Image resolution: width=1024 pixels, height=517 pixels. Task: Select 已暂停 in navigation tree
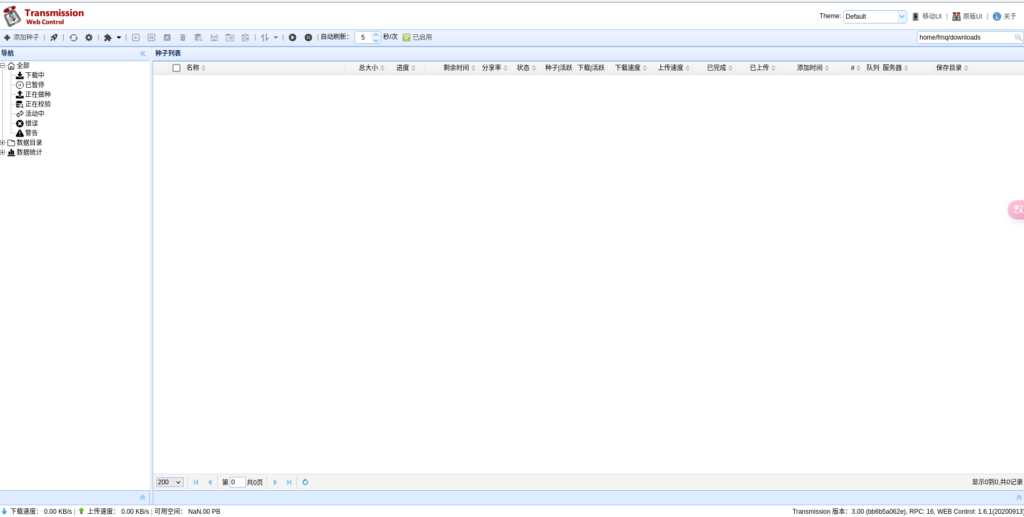34,85
